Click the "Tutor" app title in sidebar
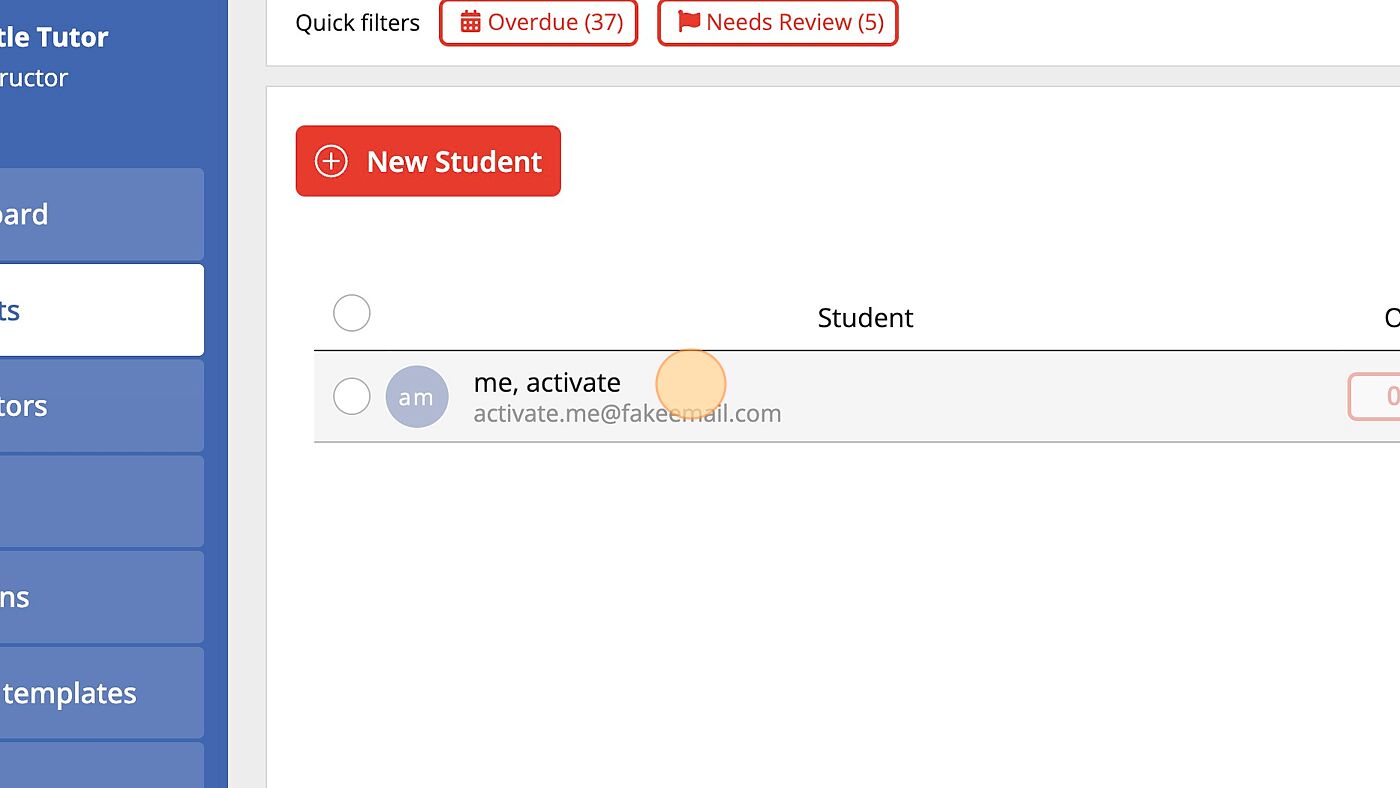 point(72,37)
